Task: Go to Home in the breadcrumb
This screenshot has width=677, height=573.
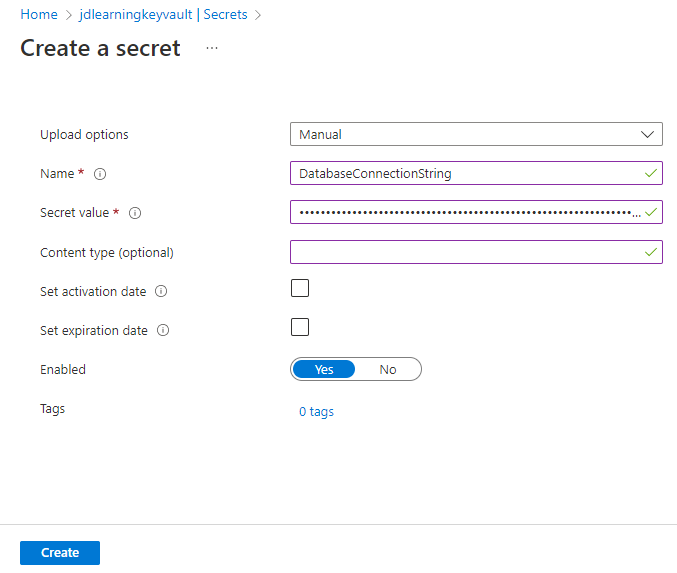Action: tap(39, 14)
